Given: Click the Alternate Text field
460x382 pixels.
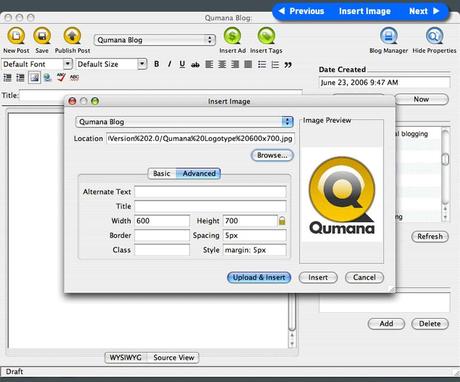Looking at the screenshot, I should (210, 192).
